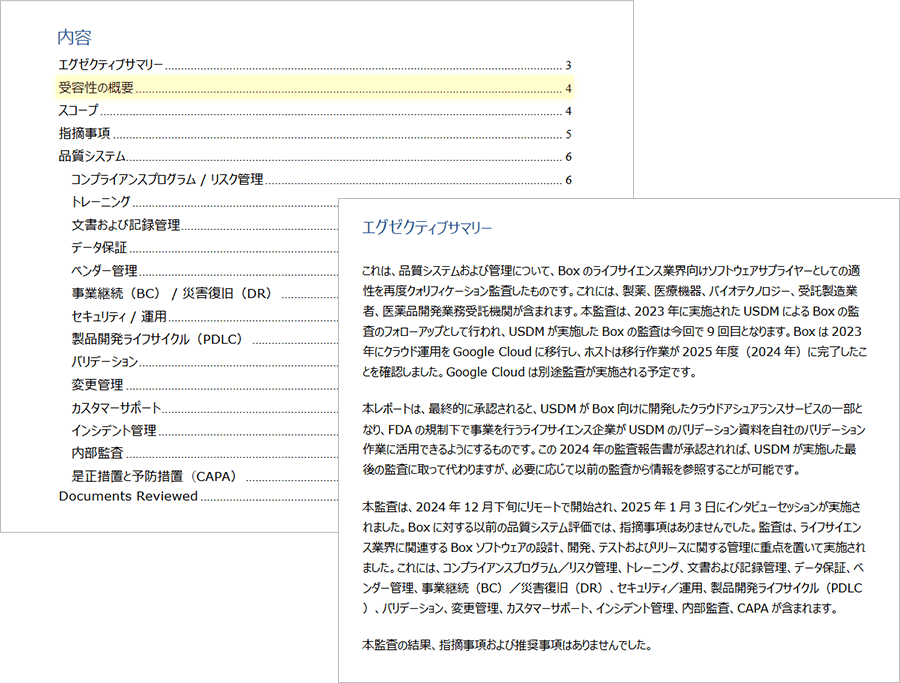Go to コンプライアンスプログラム / リスク管理 entry
The image size is (900, 683).
coord(167,180)
